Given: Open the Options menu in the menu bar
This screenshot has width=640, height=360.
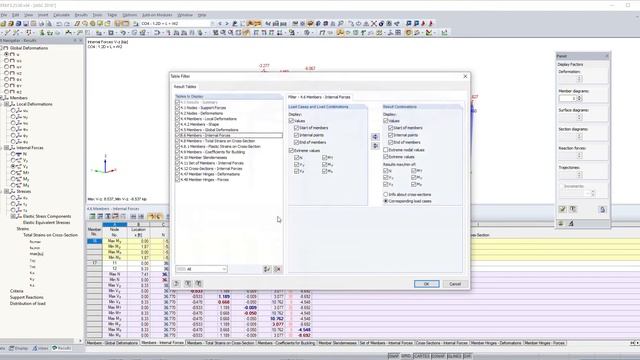Looking at the screenshot, I should (129, 15).
